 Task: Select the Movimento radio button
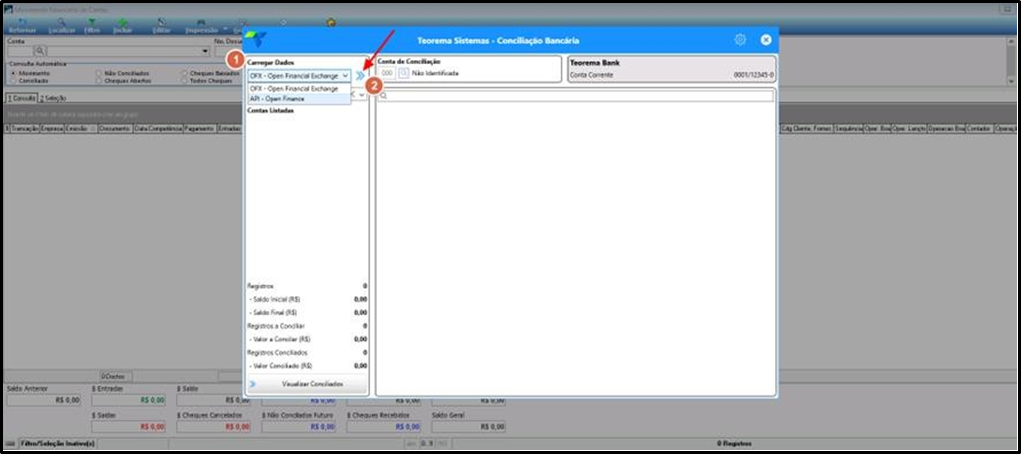point(14,74)
